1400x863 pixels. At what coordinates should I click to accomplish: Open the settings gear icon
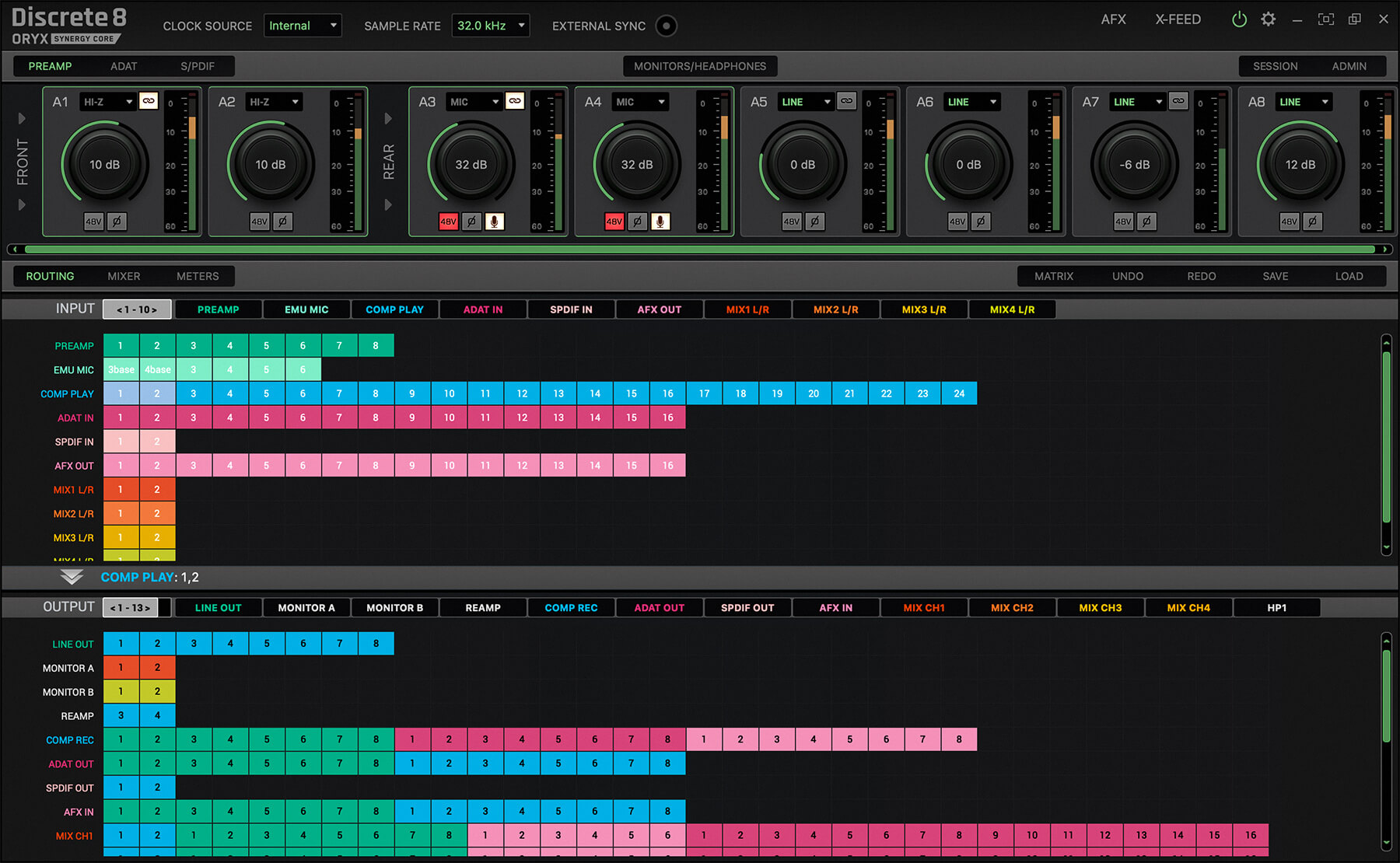tap(1269, 19)
